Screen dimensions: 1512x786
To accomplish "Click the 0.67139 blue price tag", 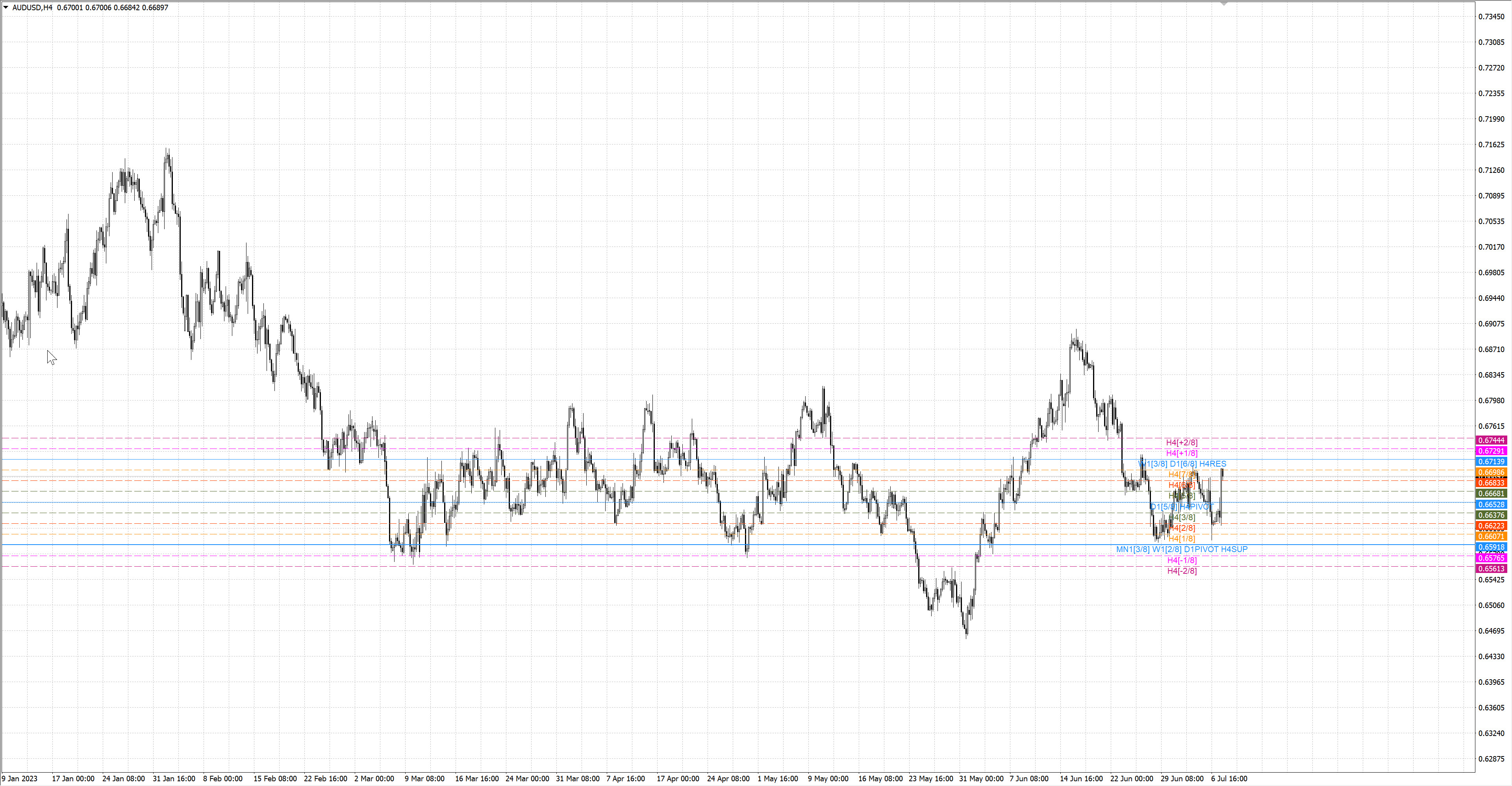I will 1492,462.
